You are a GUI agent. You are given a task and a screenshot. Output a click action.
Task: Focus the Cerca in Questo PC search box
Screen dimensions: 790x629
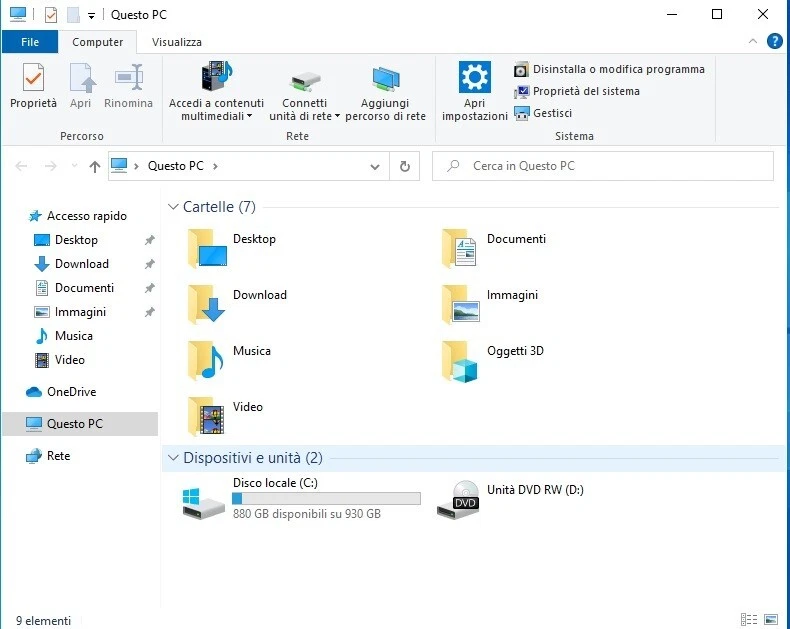tap(603, 166)
